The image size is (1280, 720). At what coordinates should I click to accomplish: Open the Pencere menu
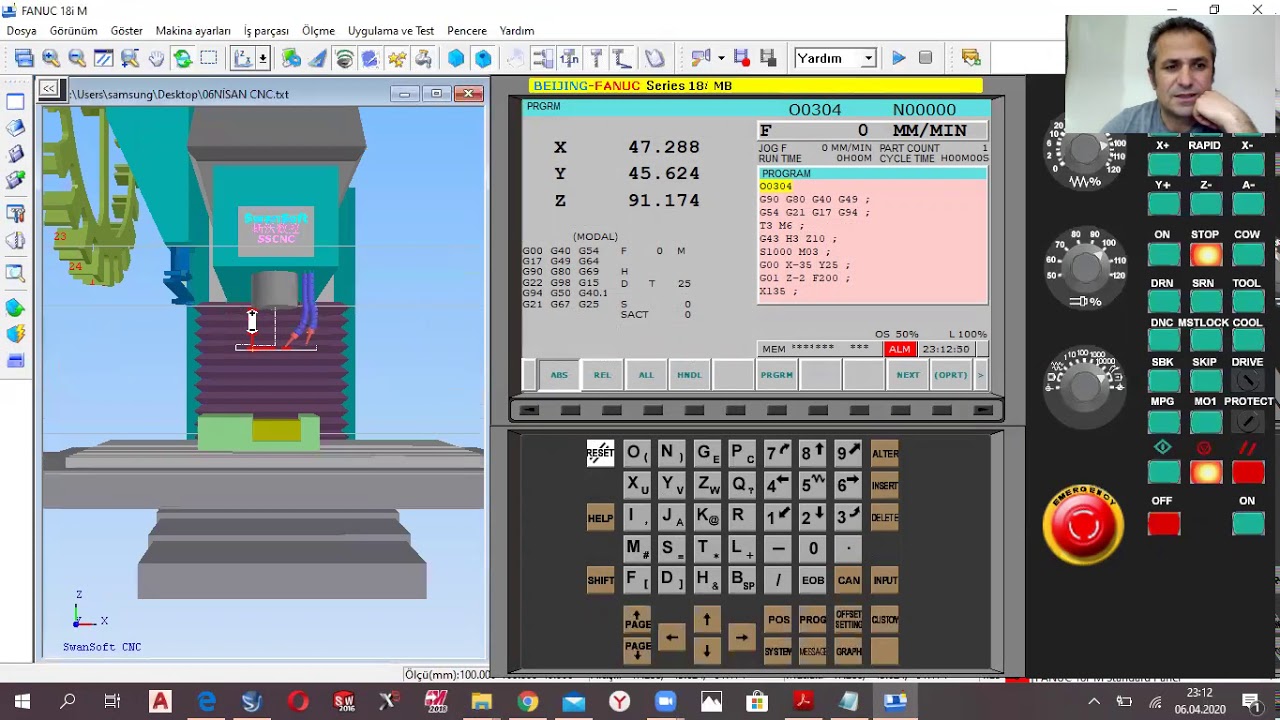pos(467,31)
